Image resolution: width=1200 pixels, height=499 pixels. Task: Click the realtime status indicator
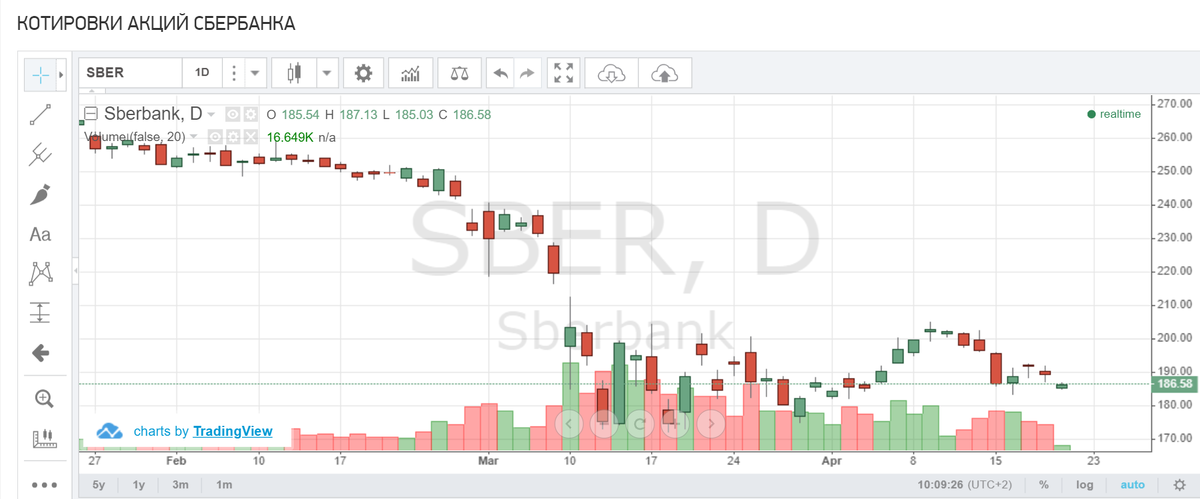point(1114,114)
